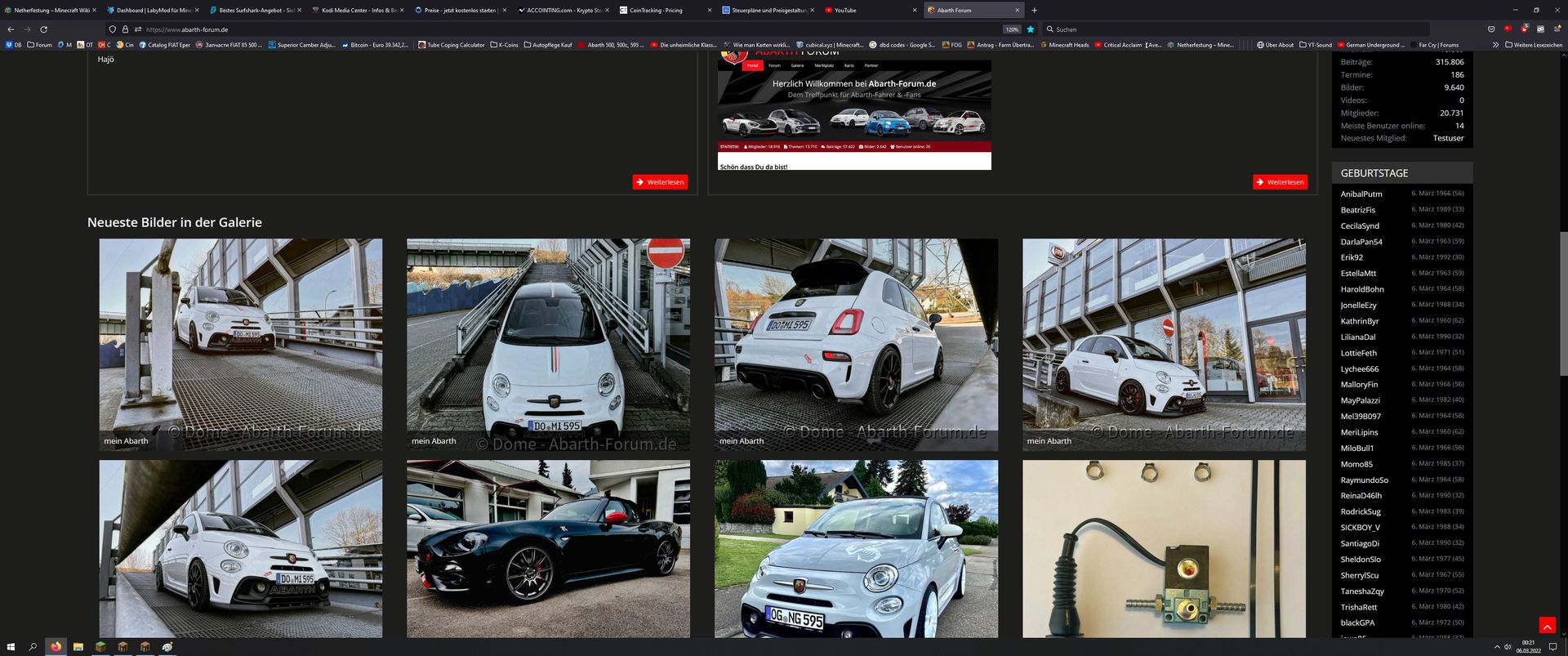The height and width of the screenshot is (656, 1568).
Task: Expand hidden bookmarks overflow chevron
Action: pyautogui.click(x=1495, y=45)
